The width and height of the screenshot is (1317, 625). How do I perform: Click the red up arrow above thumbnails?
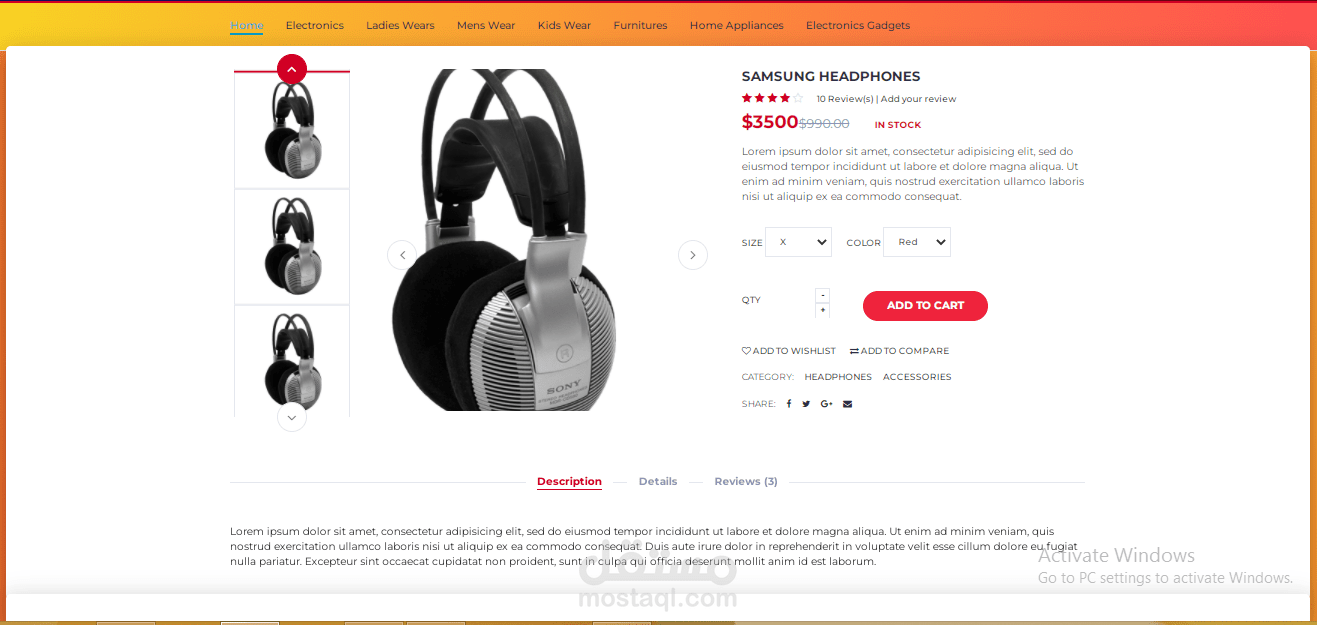291,69
